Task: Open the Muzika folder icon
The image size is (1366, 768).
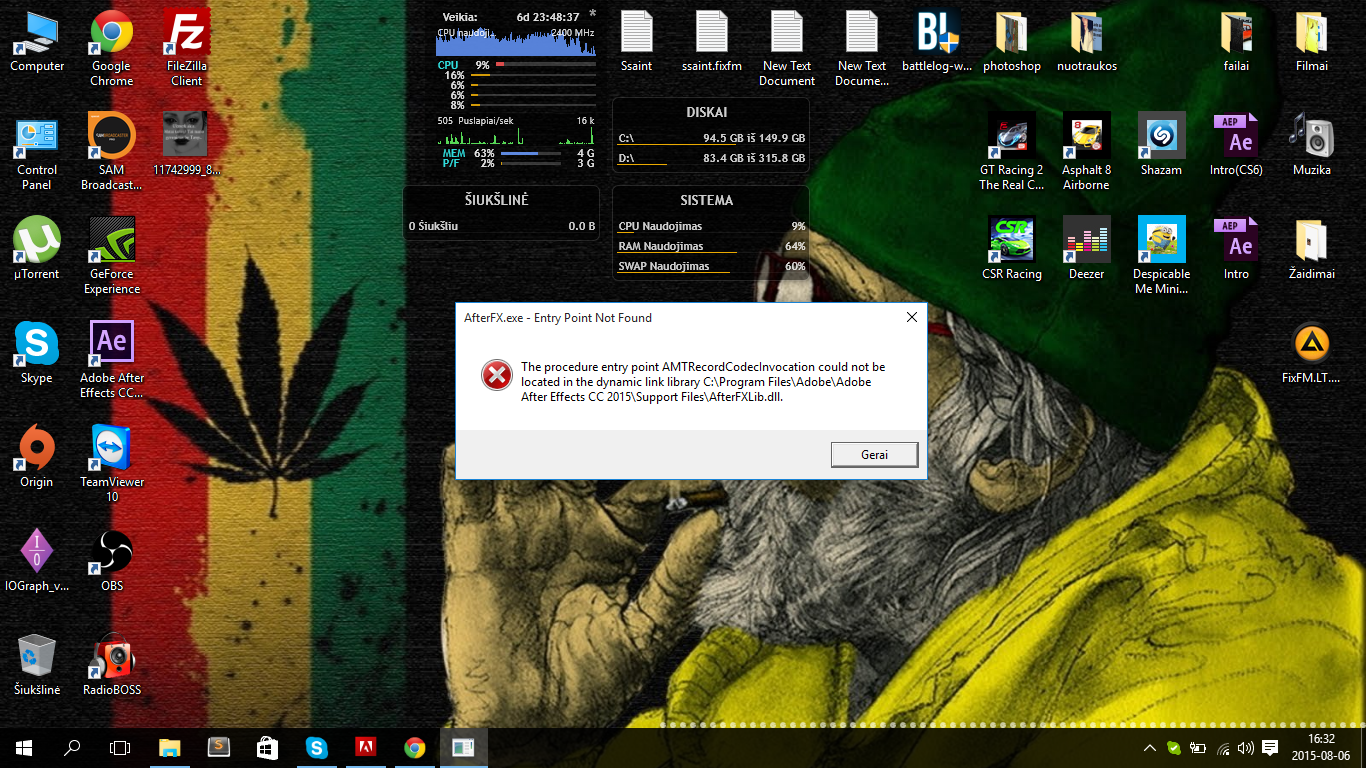Action: point(1312,145)
